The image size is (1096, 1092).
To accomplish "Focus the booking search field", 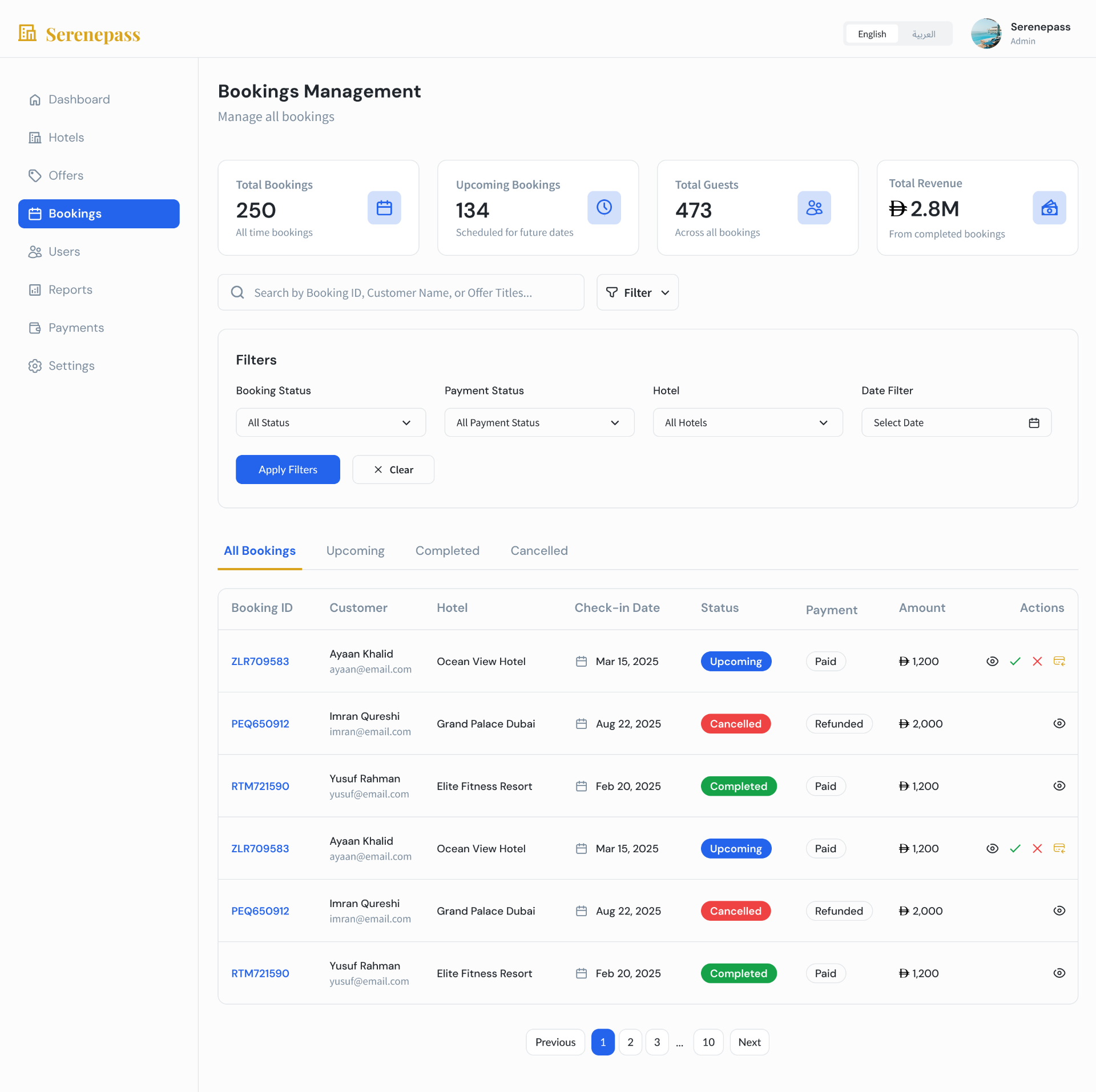I will [401, 292].
